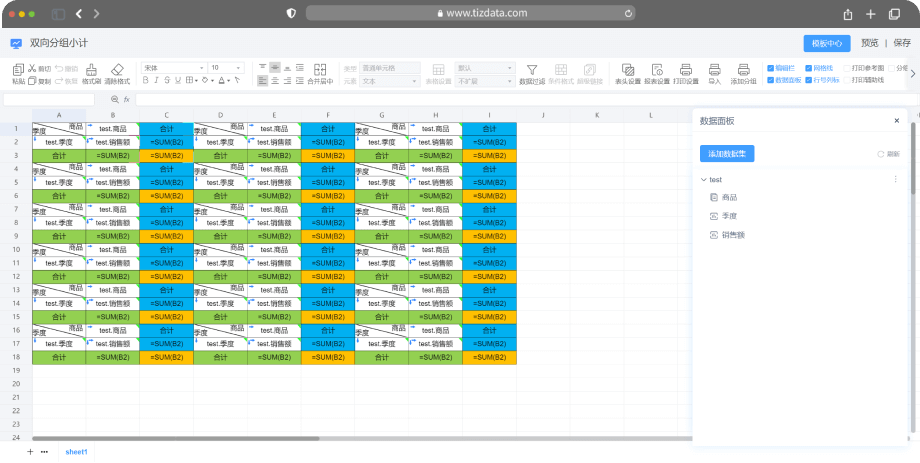Open the 宋体 font family dropdown

tap(172, 68)
